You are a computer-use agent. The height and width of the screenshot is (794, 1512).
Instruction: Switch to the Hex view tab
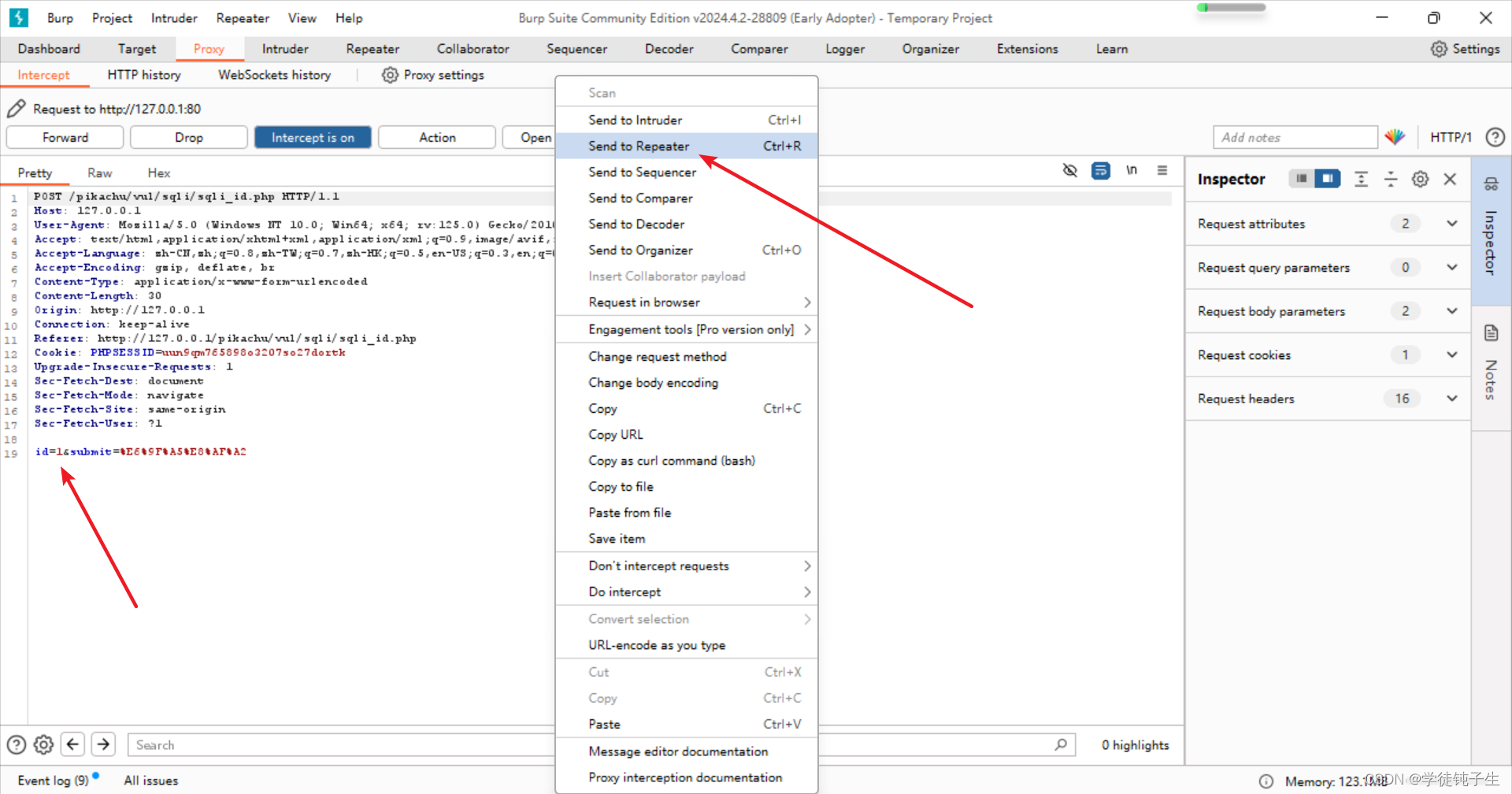coord(158,173)
